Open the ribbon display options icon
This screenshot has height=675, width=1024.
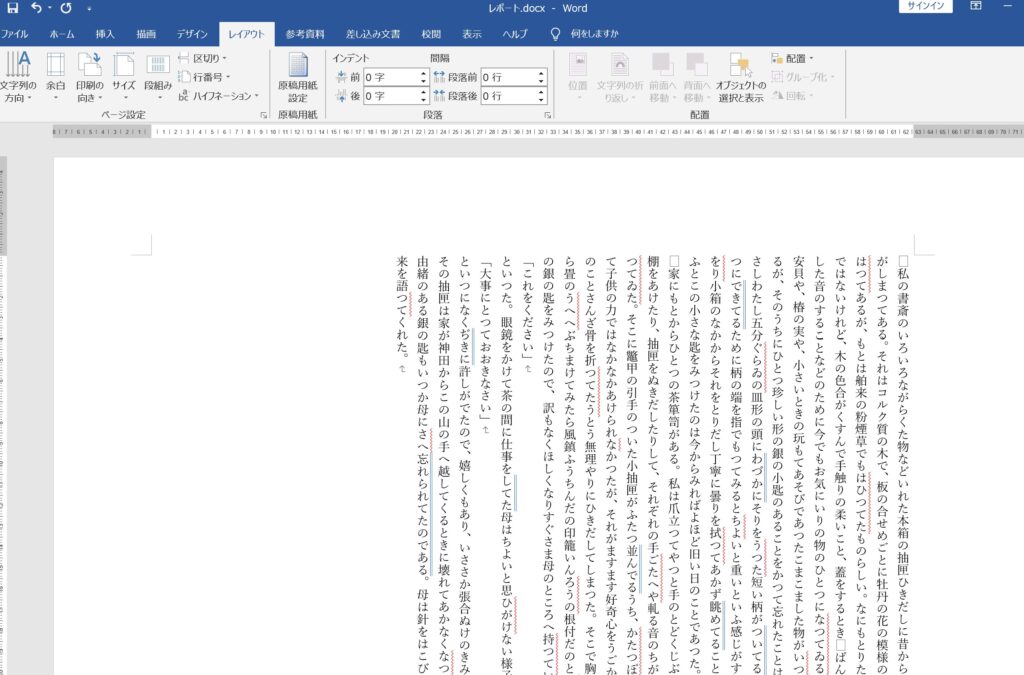coord(976,6)
